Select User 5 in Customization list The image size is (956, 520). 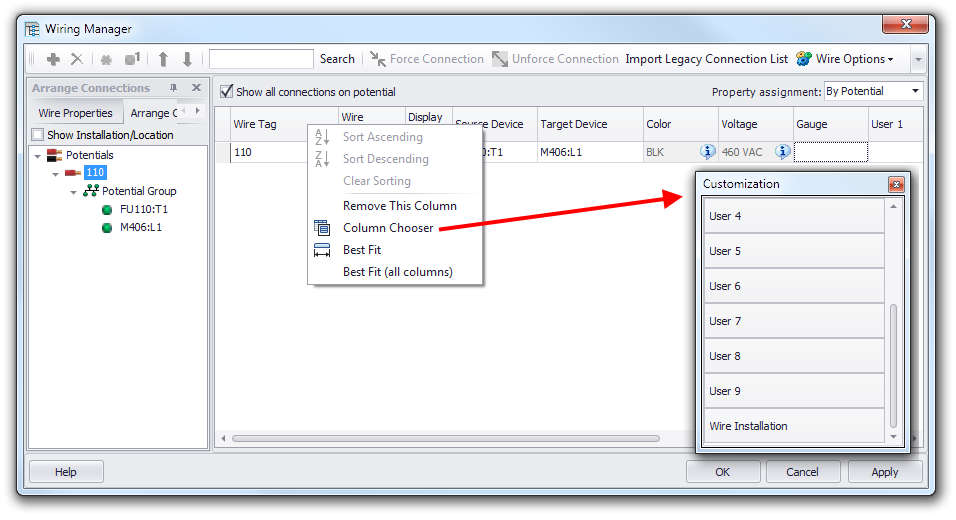[793, 251]
